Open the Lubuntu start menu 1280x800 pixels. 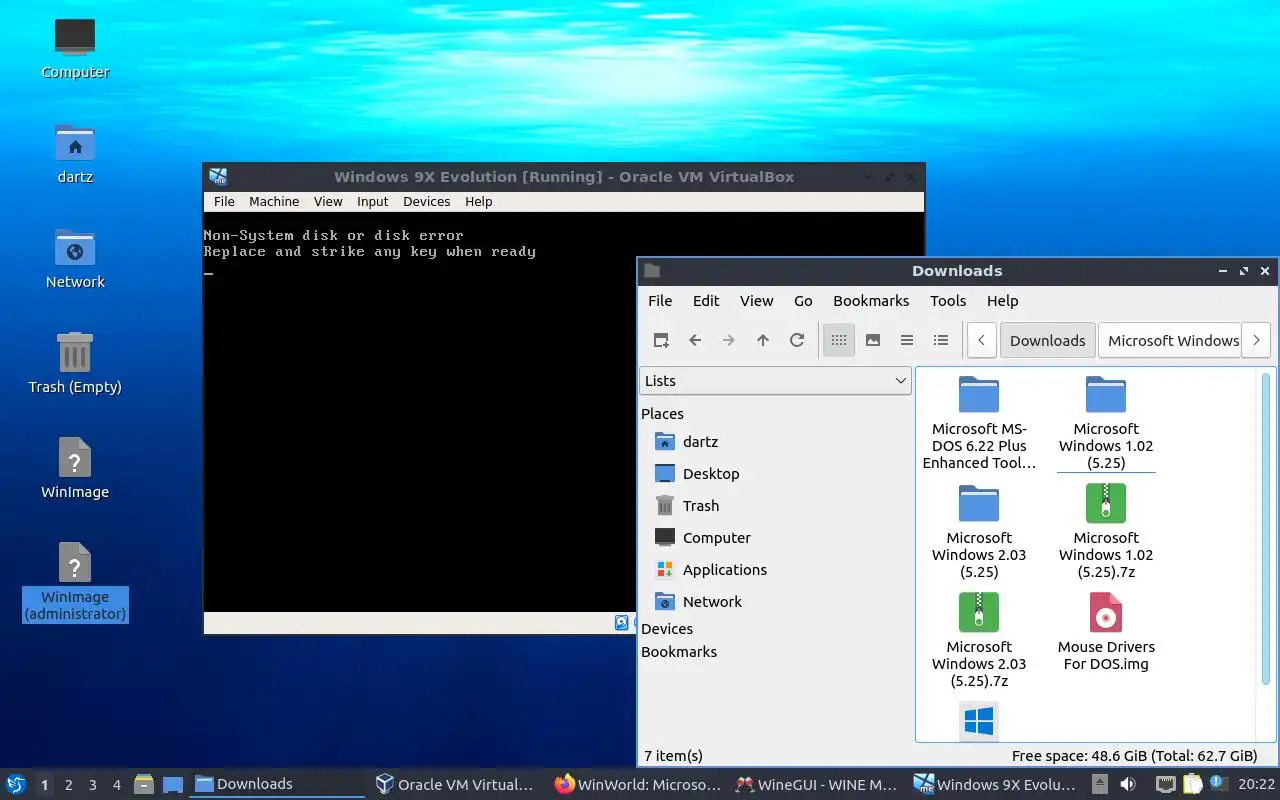coord(16,784)
